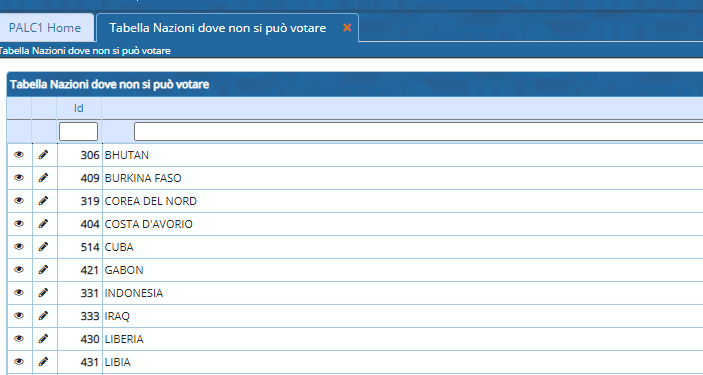
Task: View the BHUTAN record via eye icon
Action: (18, 155)
